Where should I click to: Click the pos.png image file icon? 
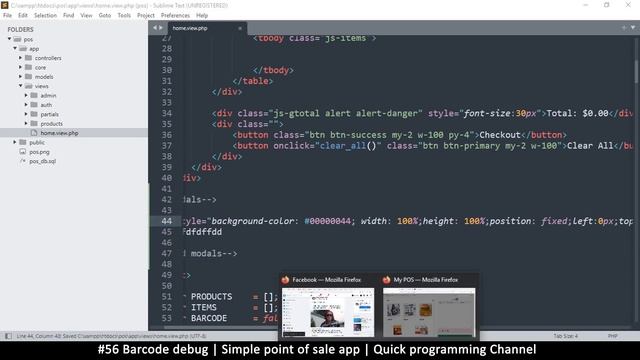click(23, 152)
